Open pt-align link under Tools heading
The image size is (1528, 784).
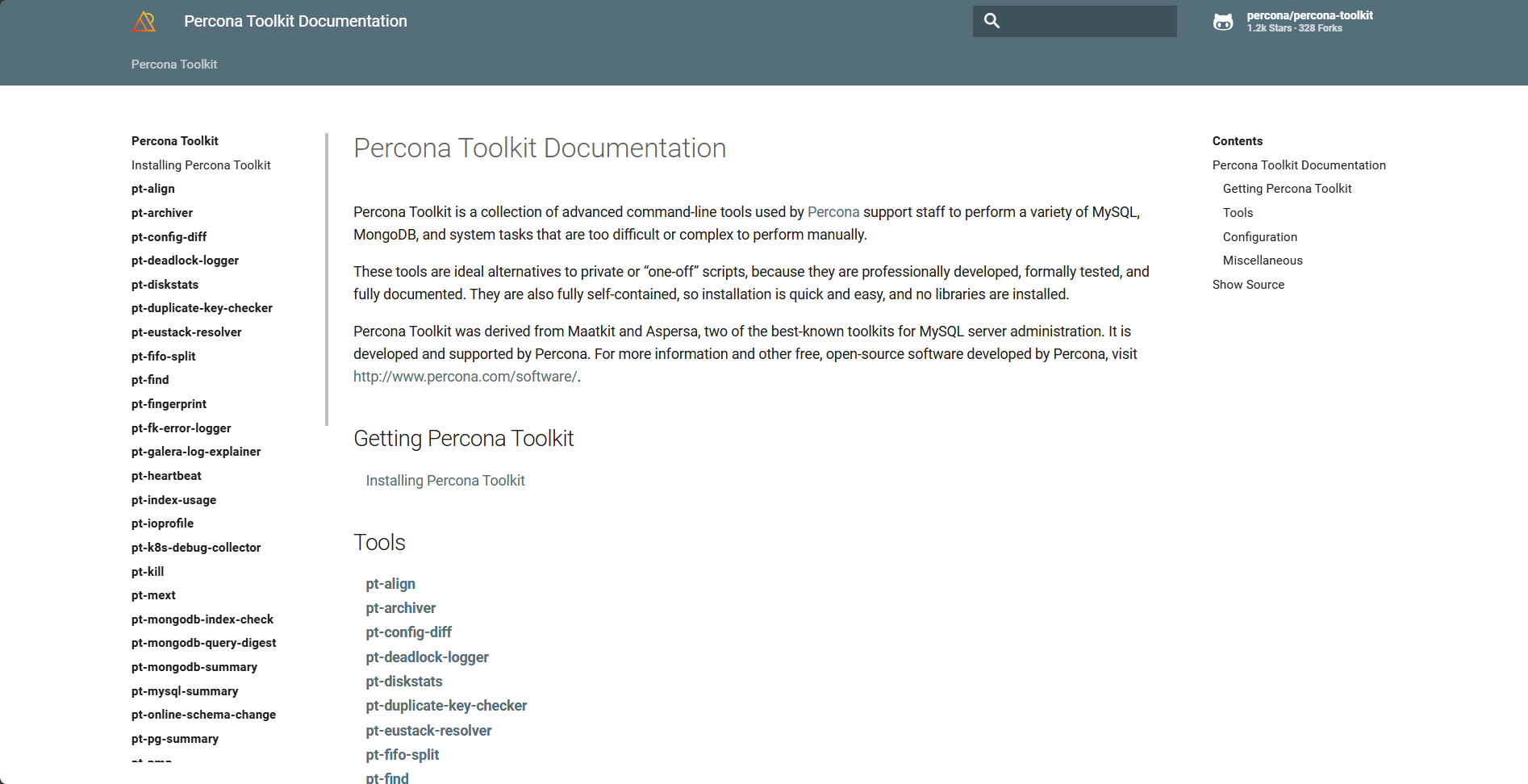[390, 584]
